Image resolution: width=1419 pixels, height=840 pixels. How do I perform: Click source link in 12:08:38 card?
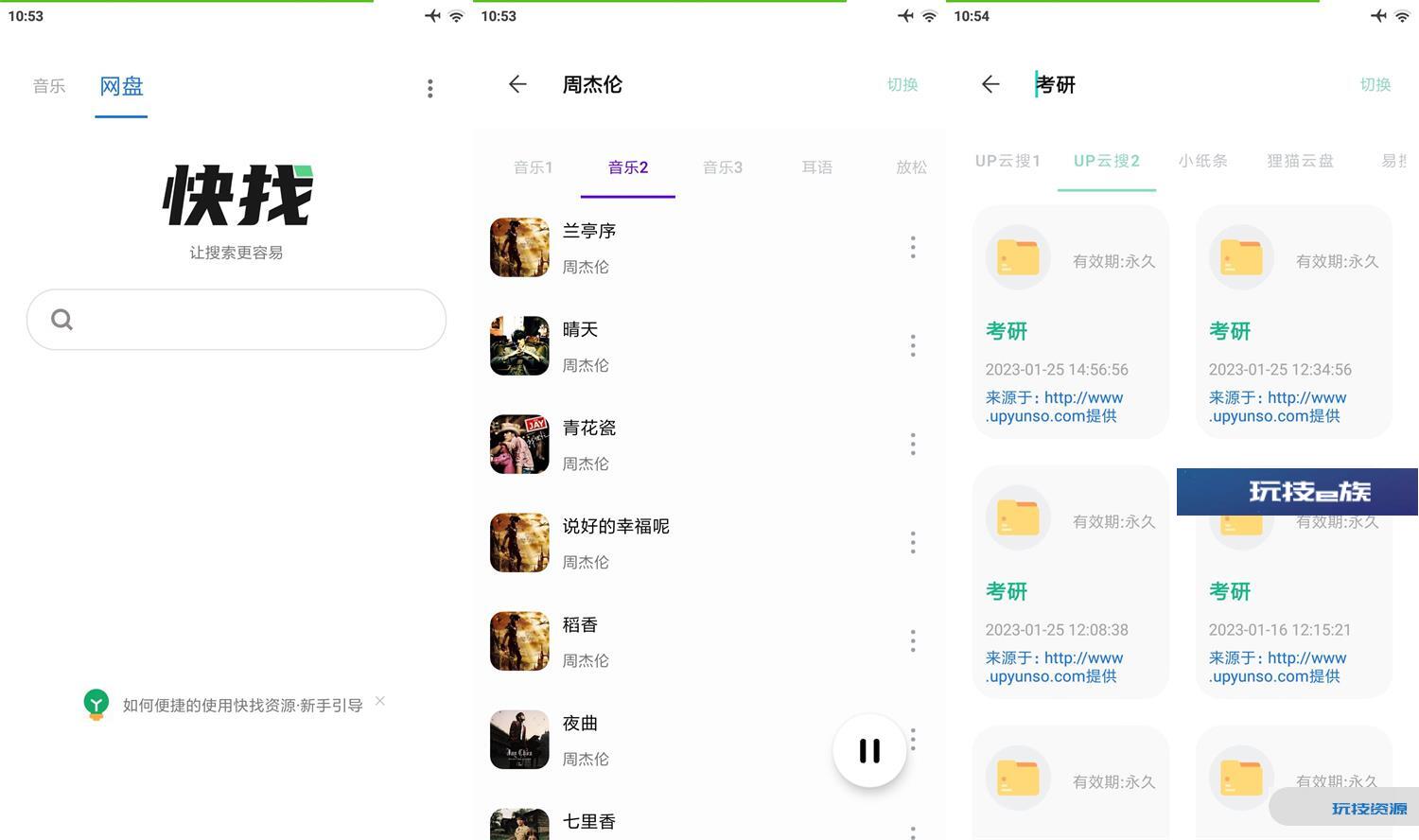click(1055, 667)
